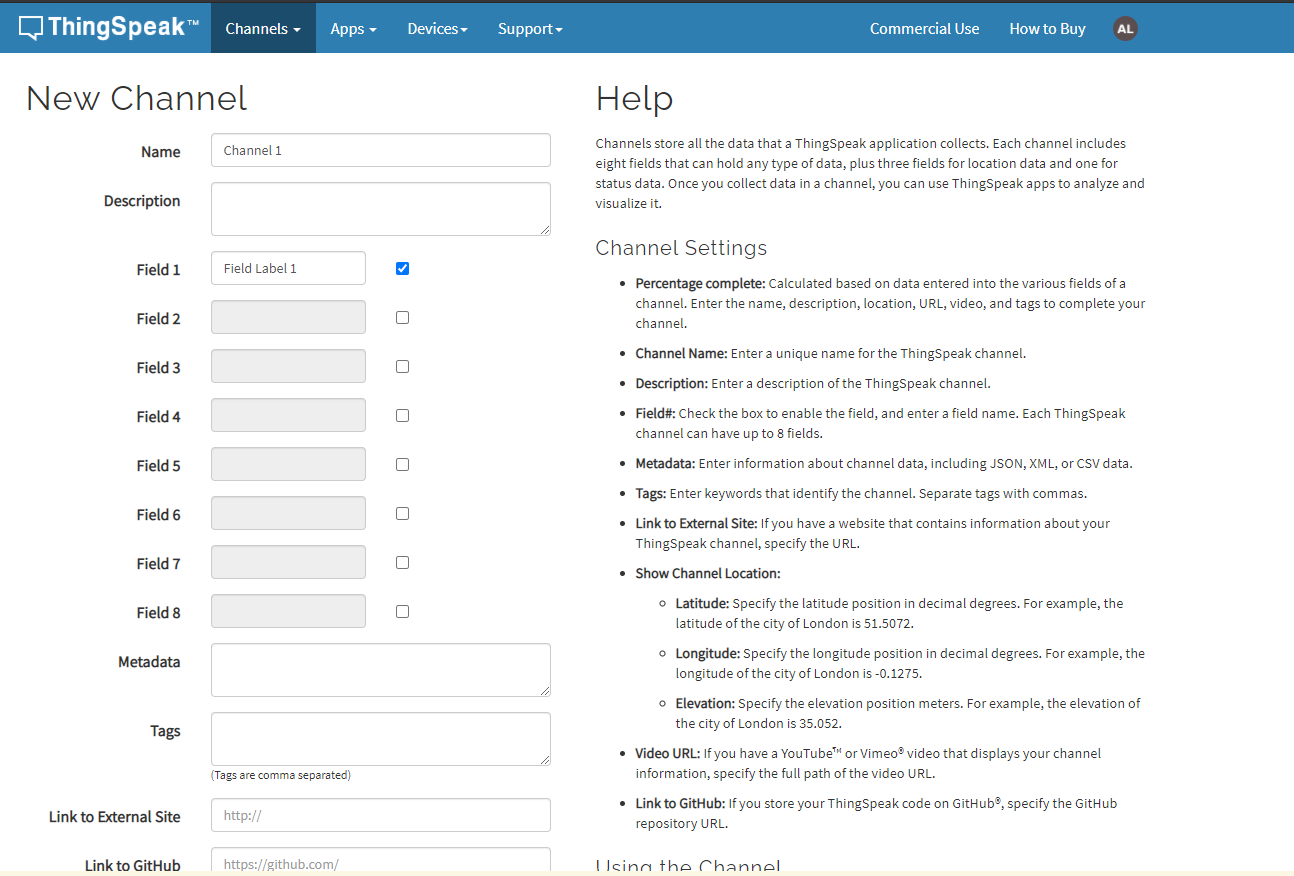Enable the Field 3 checkbox
This screenshot has width=1294, height=876.
[402, 366]
